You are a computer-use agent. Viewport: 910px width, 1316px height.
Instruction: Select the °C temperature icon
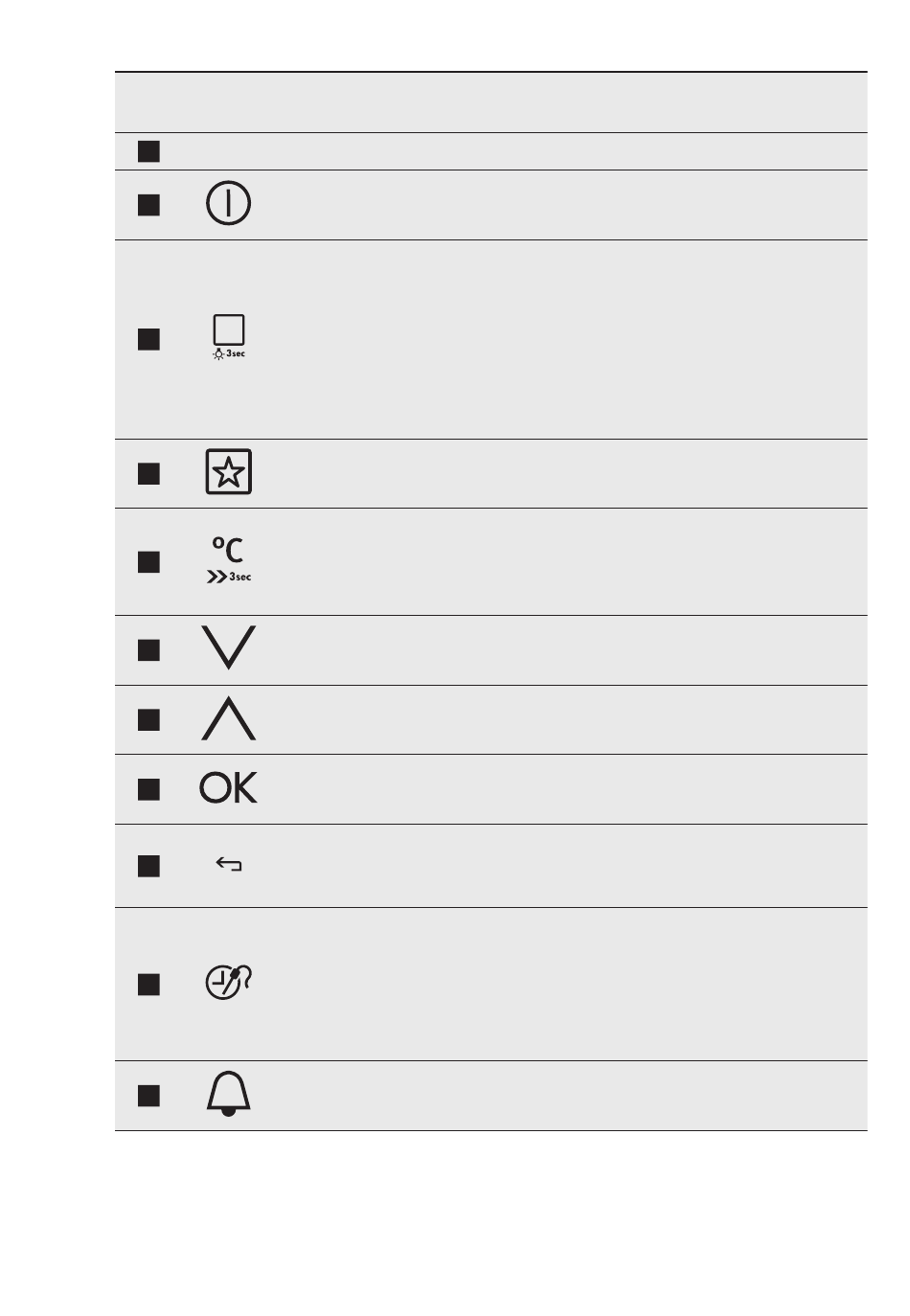coord(229,560)
